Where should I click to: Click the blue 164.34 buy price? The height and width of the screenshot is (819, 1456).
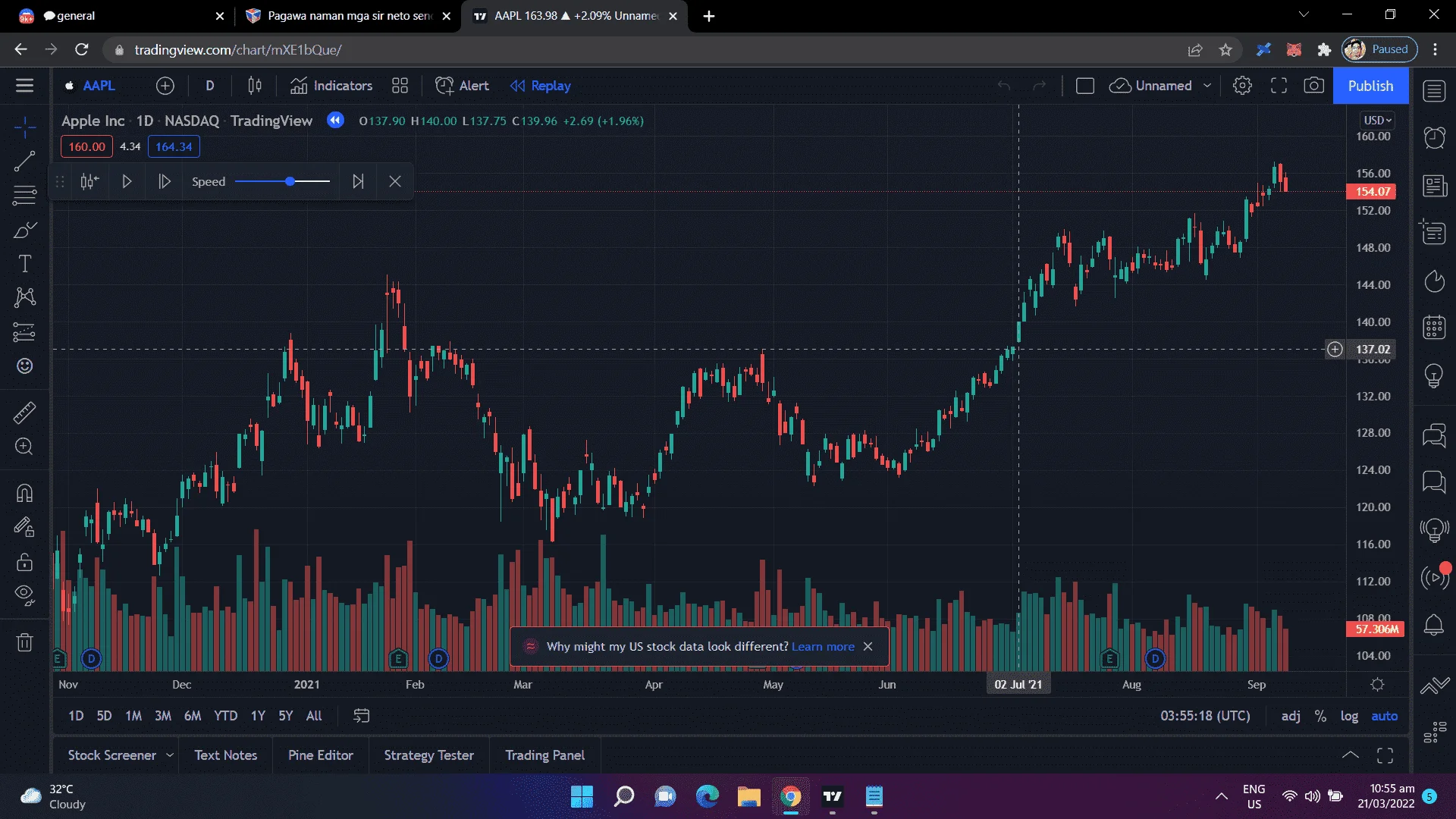(174, 146)
